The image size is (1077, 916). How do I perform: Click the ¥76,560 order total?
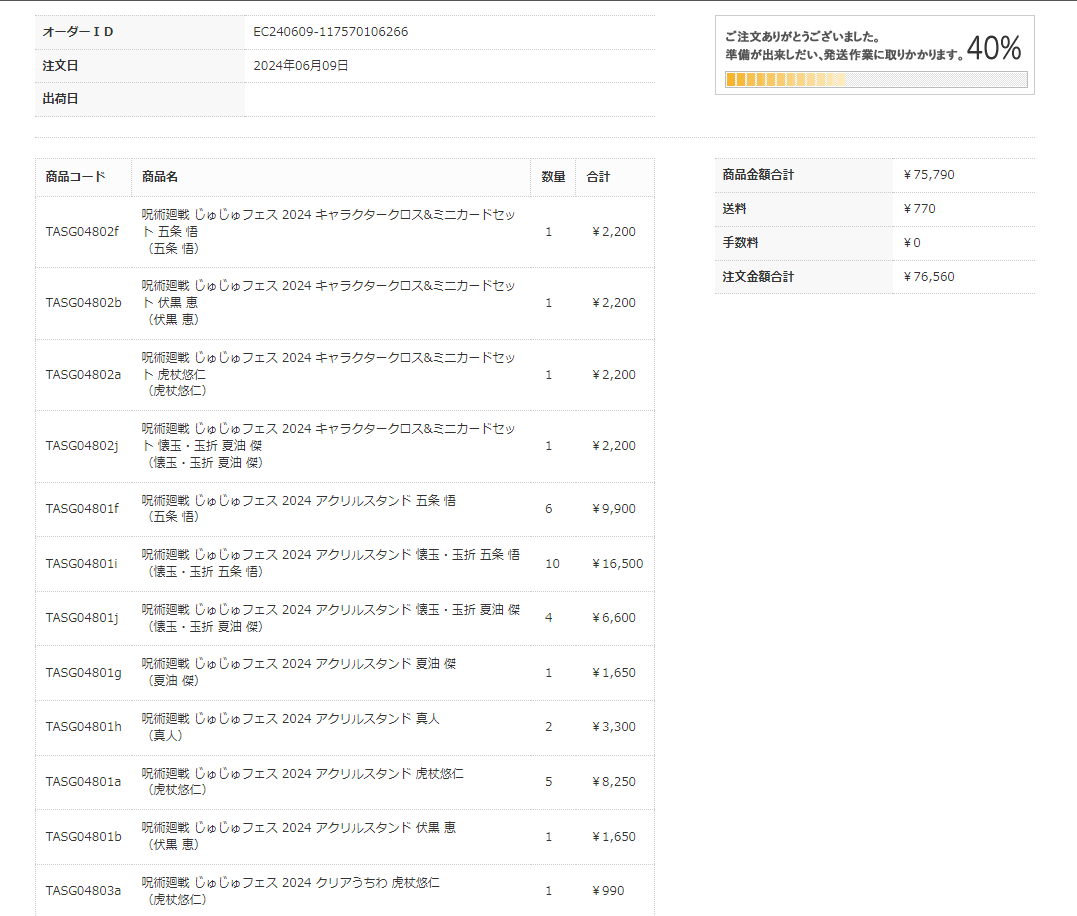929,277
